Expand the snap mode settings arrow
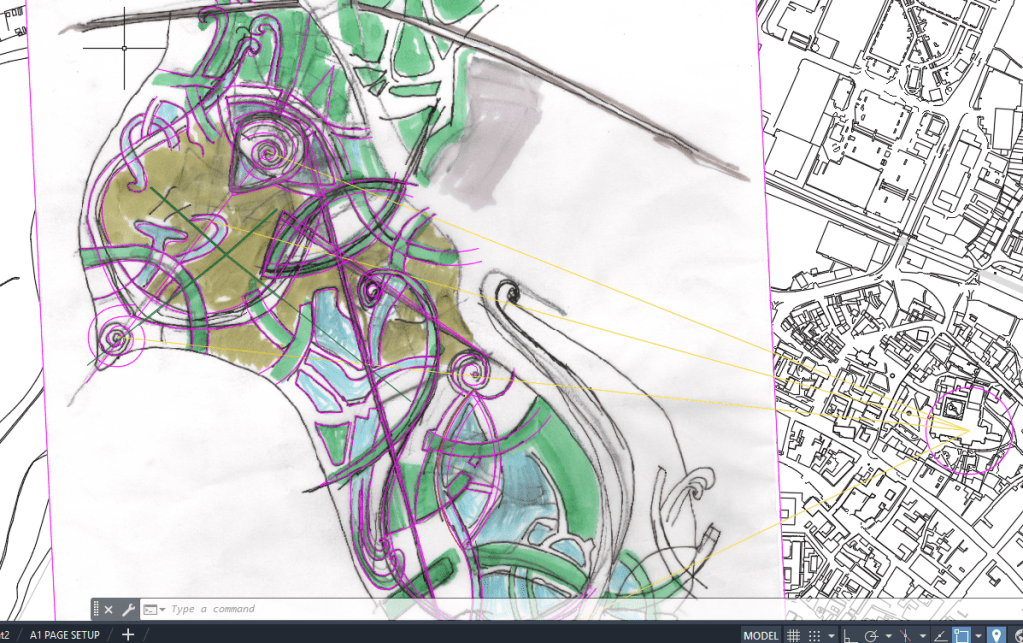Viewport: 1023px width, 643px height. tap(831, 636)
